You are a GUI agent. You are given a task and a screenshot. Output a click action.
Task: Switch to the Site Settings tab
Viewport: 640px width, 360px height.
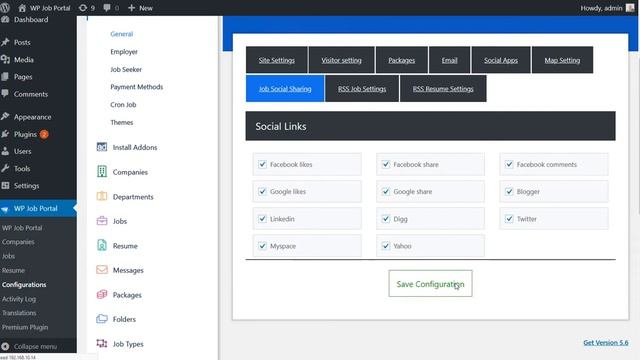coord(277,60)
